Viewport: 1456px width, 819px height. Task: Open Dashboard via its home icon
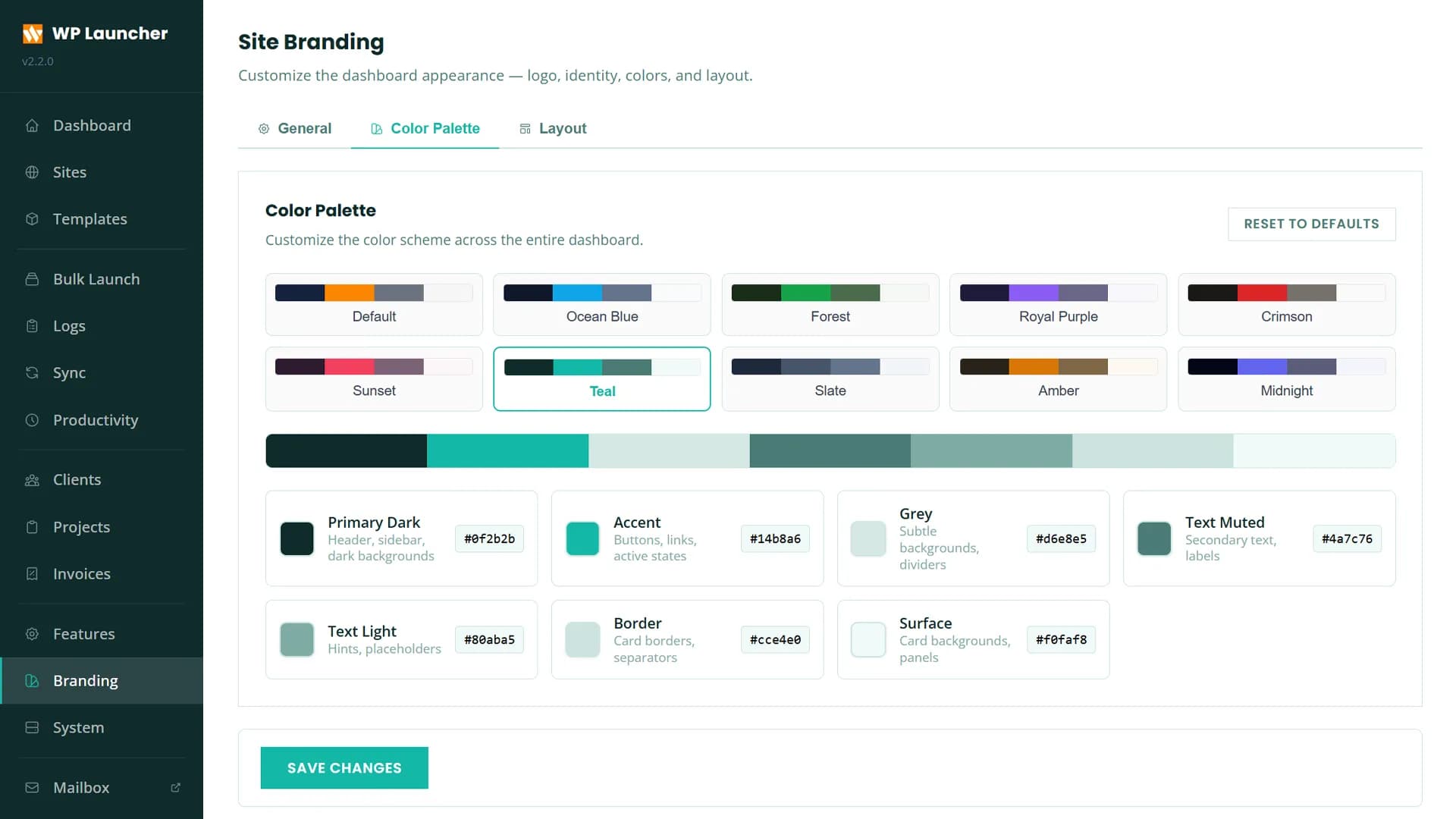pos(32,126)
